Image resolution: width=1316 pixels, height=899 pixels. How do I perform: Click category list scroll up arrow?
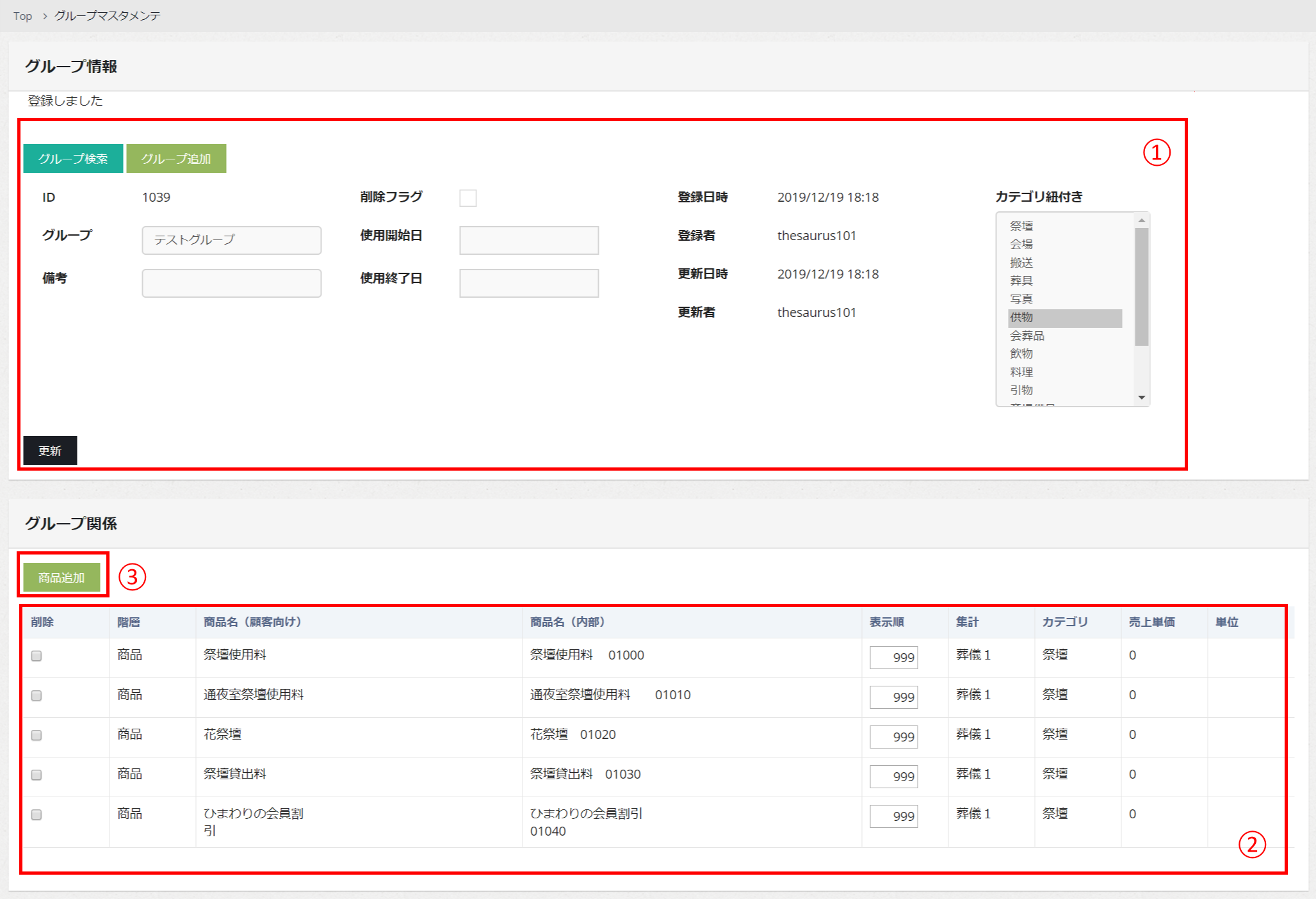1141,220
